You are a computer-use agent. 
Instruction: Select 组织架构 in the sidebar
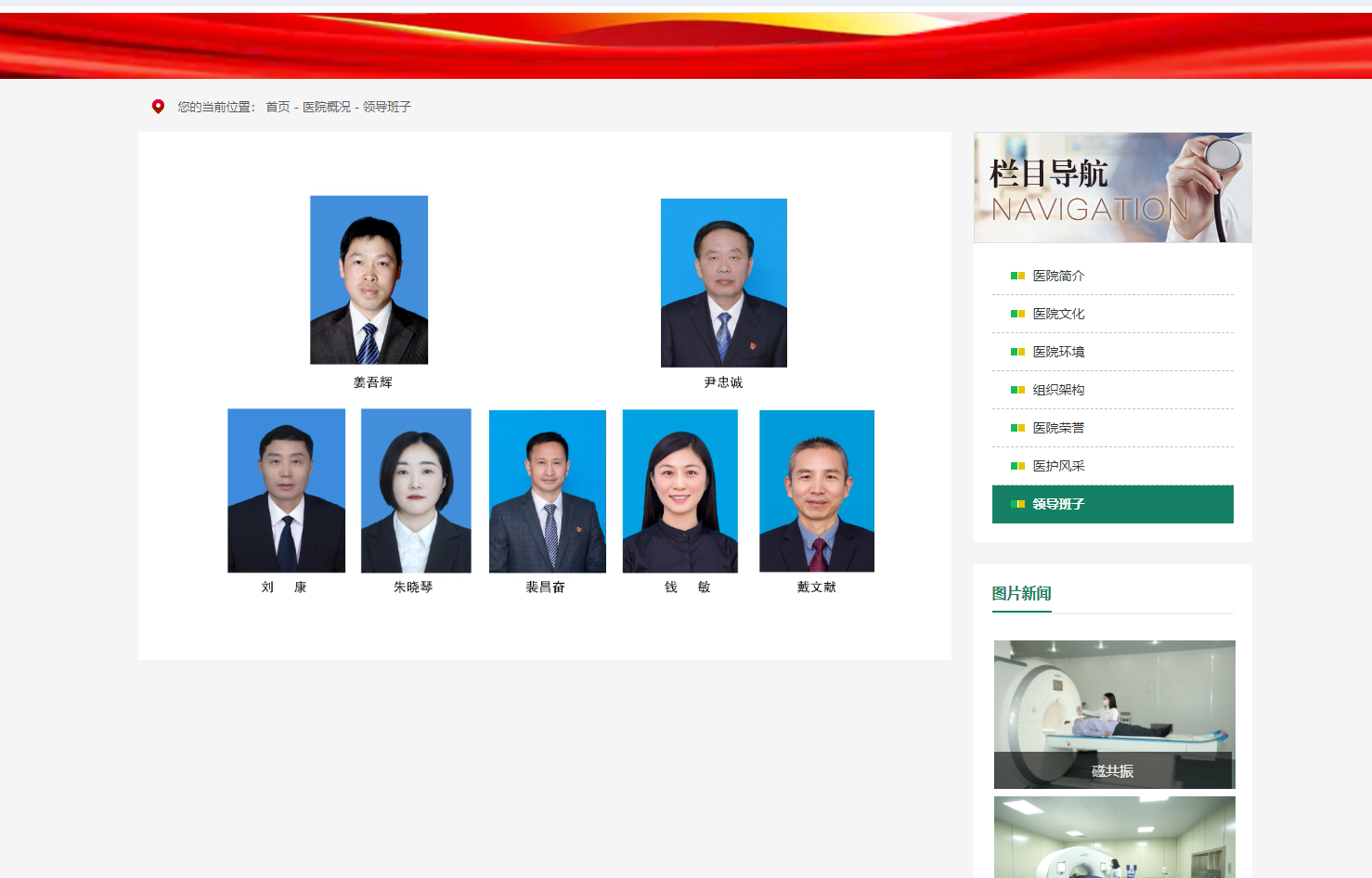[x=1113, y=390]
